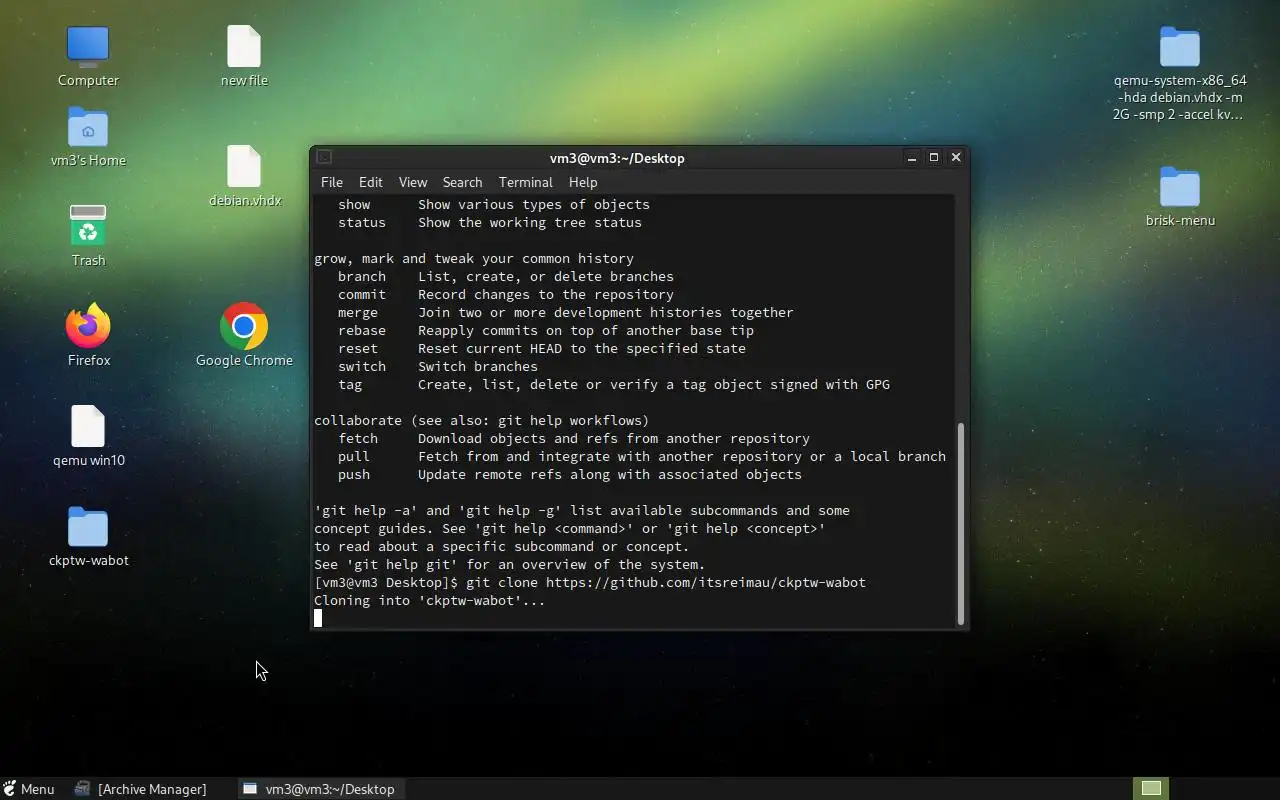
Task: Select the 'qemu win10' file icon
Action: [88, 426]
